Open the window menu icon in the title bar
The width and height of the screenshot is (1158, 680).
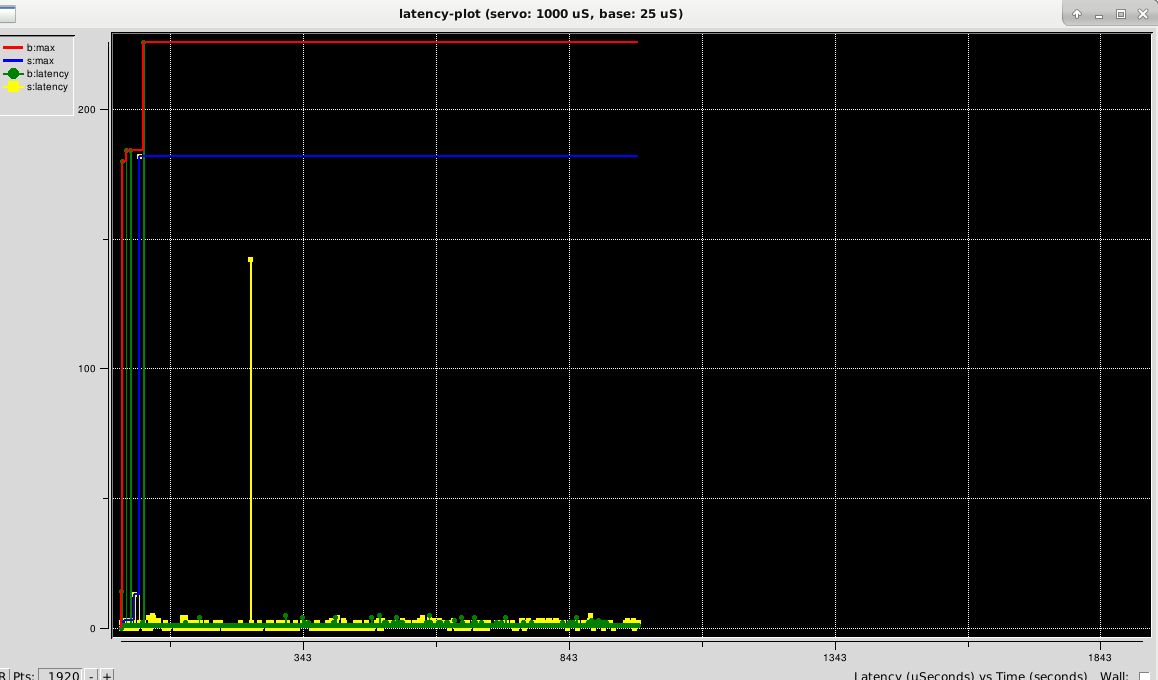7,13
